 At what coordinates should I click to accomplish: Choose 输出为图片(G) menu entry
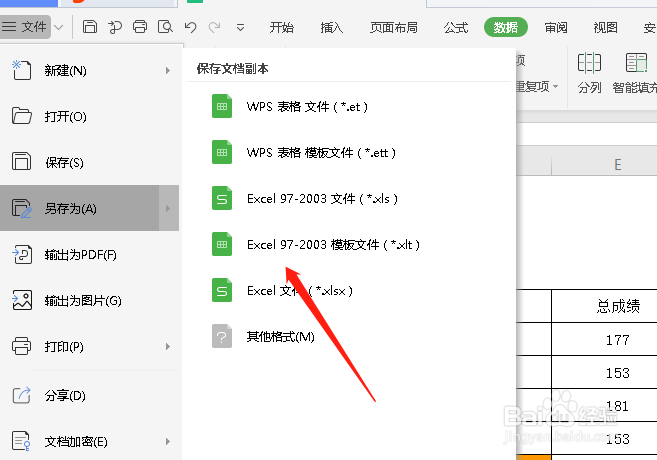89,300
